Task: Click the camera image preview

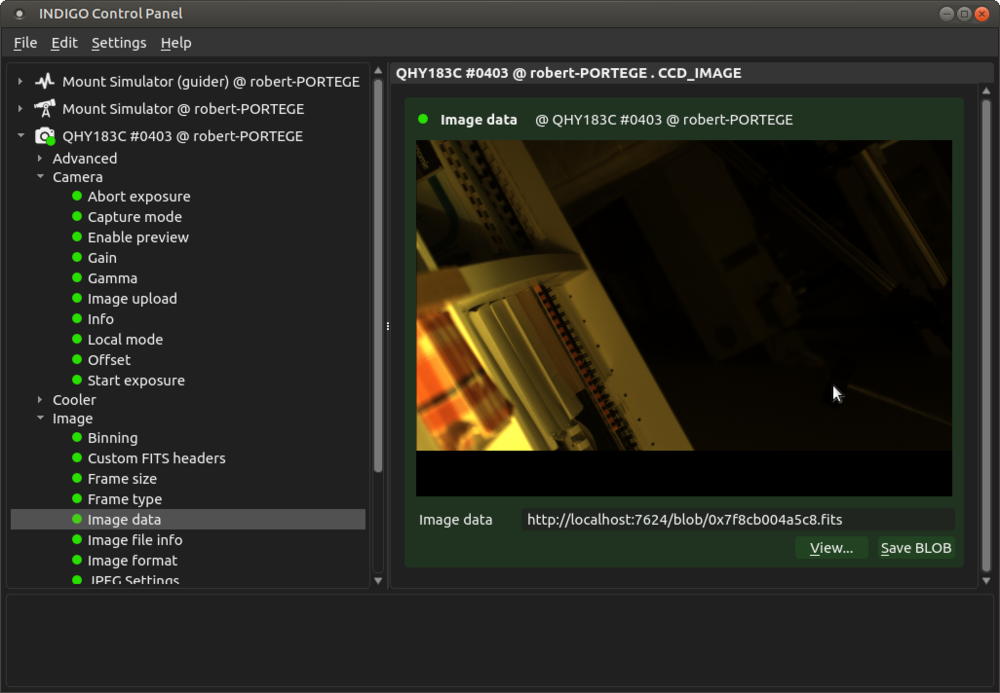Action: [x=684, y=317]
